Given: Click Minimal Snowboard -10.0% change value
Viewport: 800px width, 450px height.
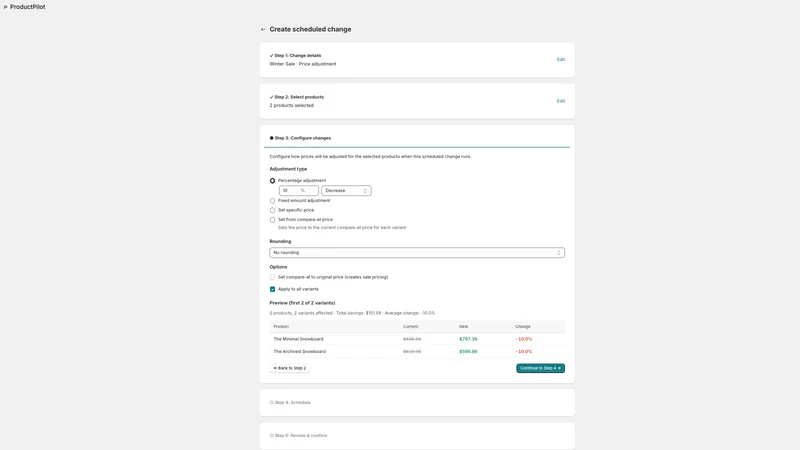Looking at the screenshot, I should (523, 339).
